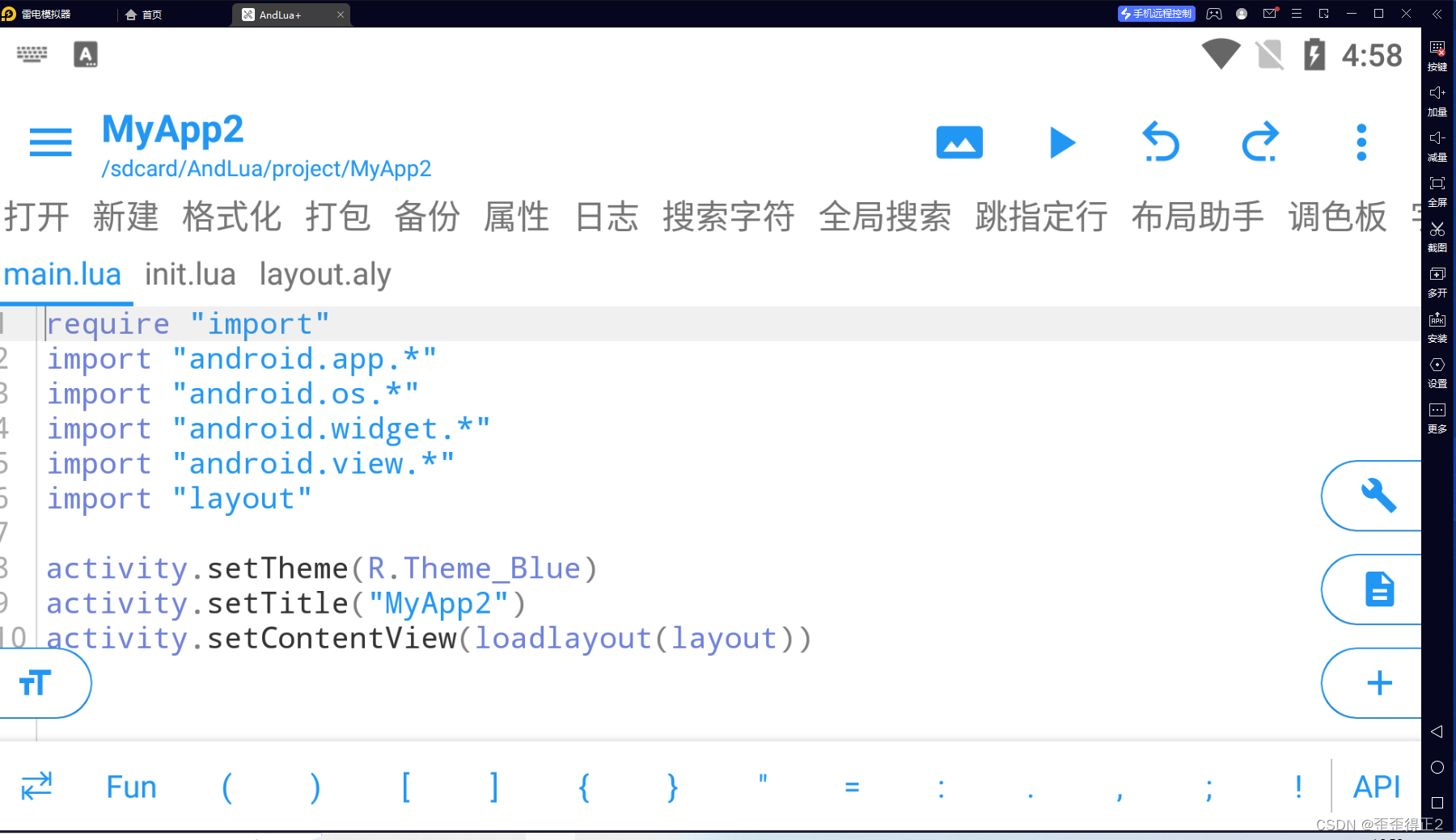The width and height of the screenshot is (1456, 840).
Task: Click 安装 install APK sidebar icon
Action: coord(1437,327)
